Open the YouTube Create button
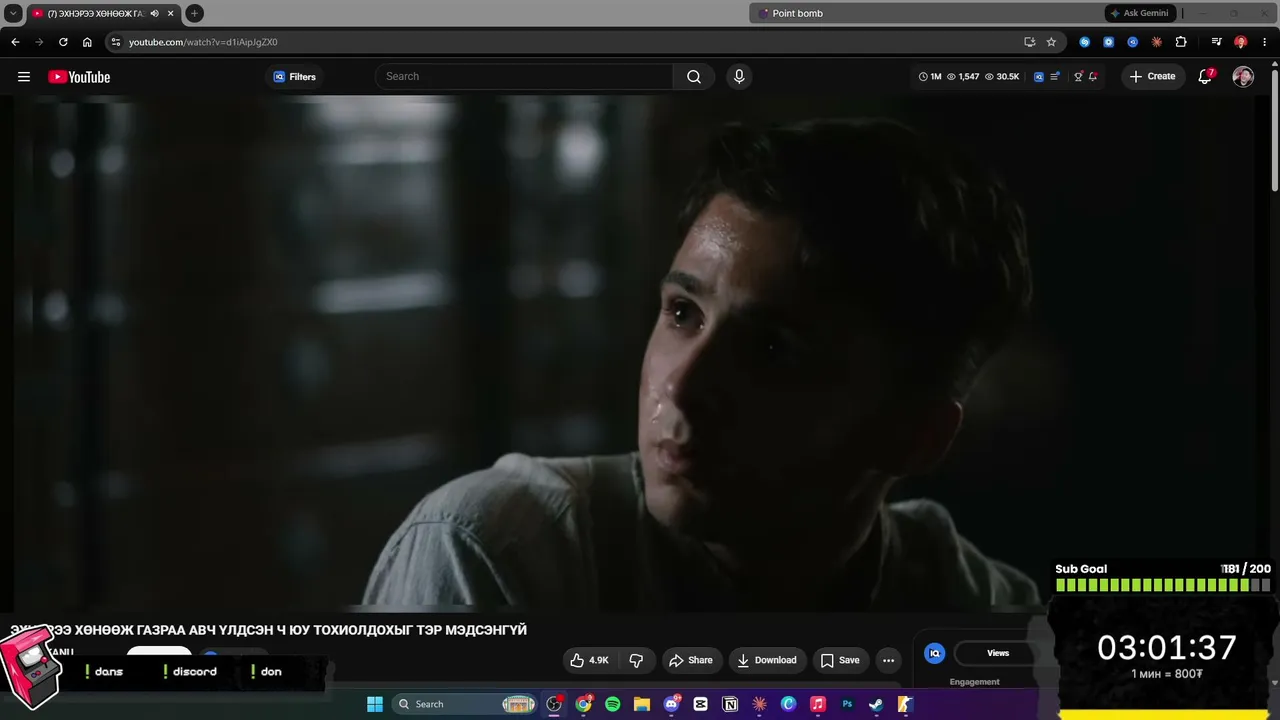Image resolution: width=1280 pixels, height=720 pixels. click(x=1152, y=76)
